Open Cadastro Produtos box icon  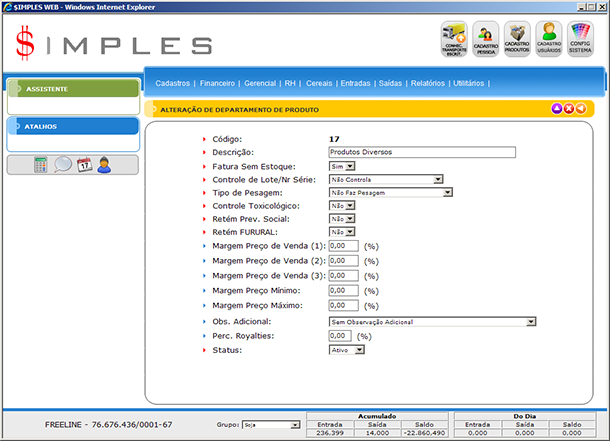click(517, 40)
